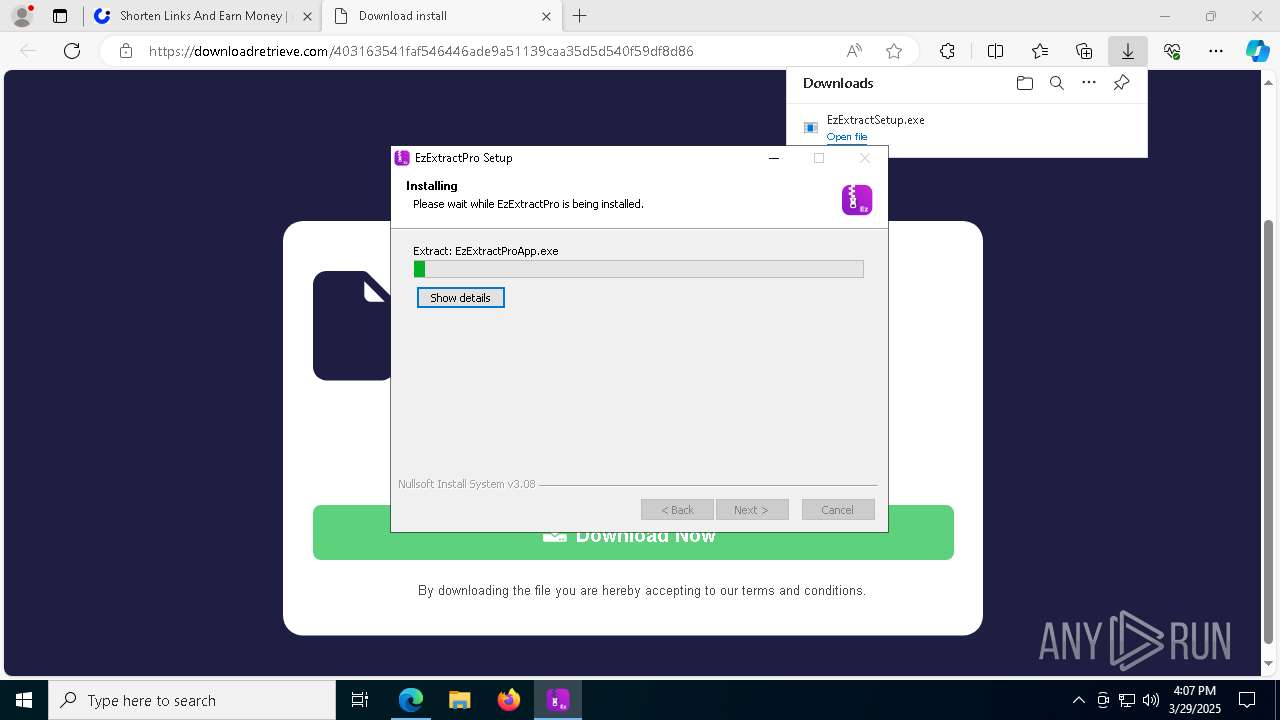Open network status in tray
This screenshot has height=720, width=1280.
point(1127,700)
